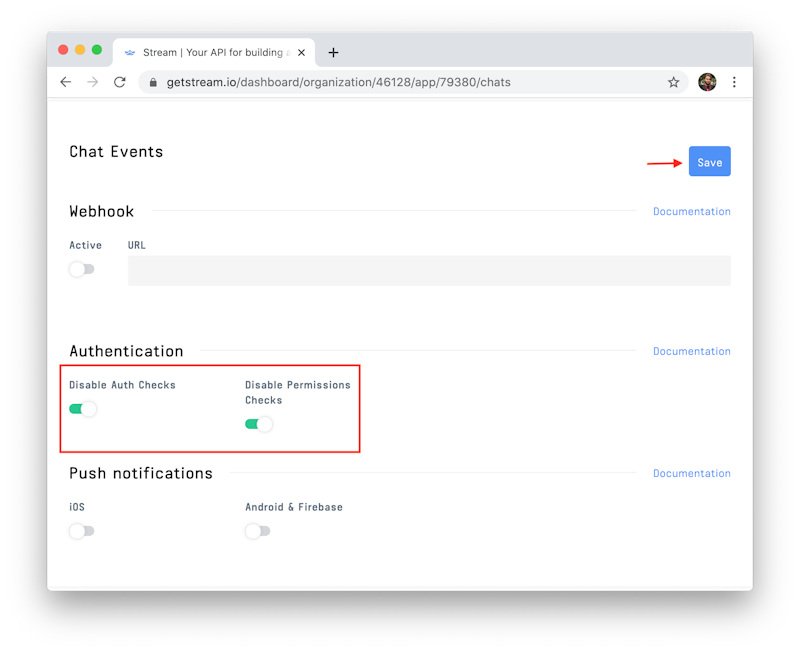Enable iOS push notifications
This screenshot has height=653, width=800.
pos(82,531)
